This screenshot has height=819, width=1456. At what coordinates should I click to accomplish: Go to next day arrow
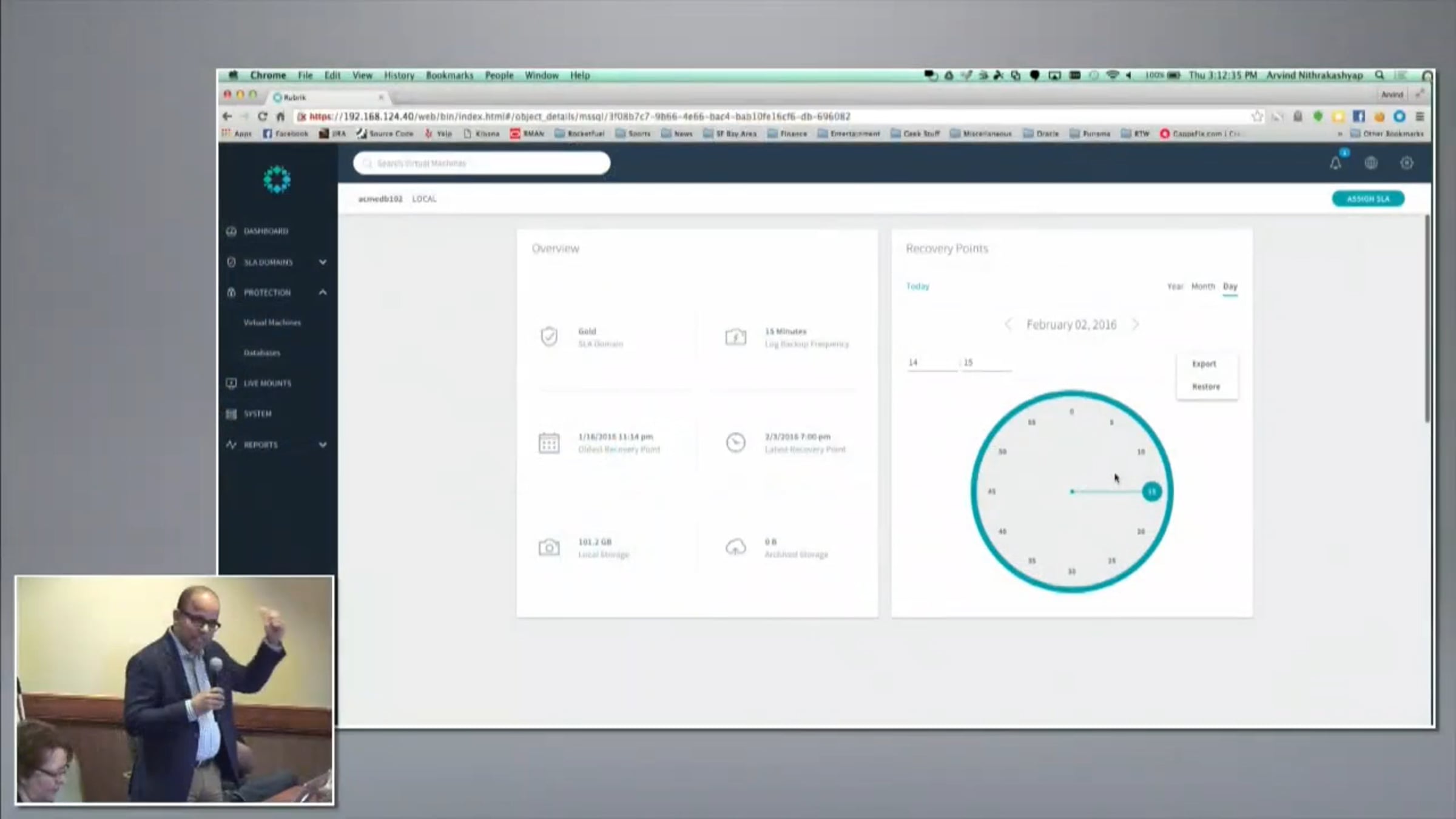pyautogui.click(x=1136, y=325)
